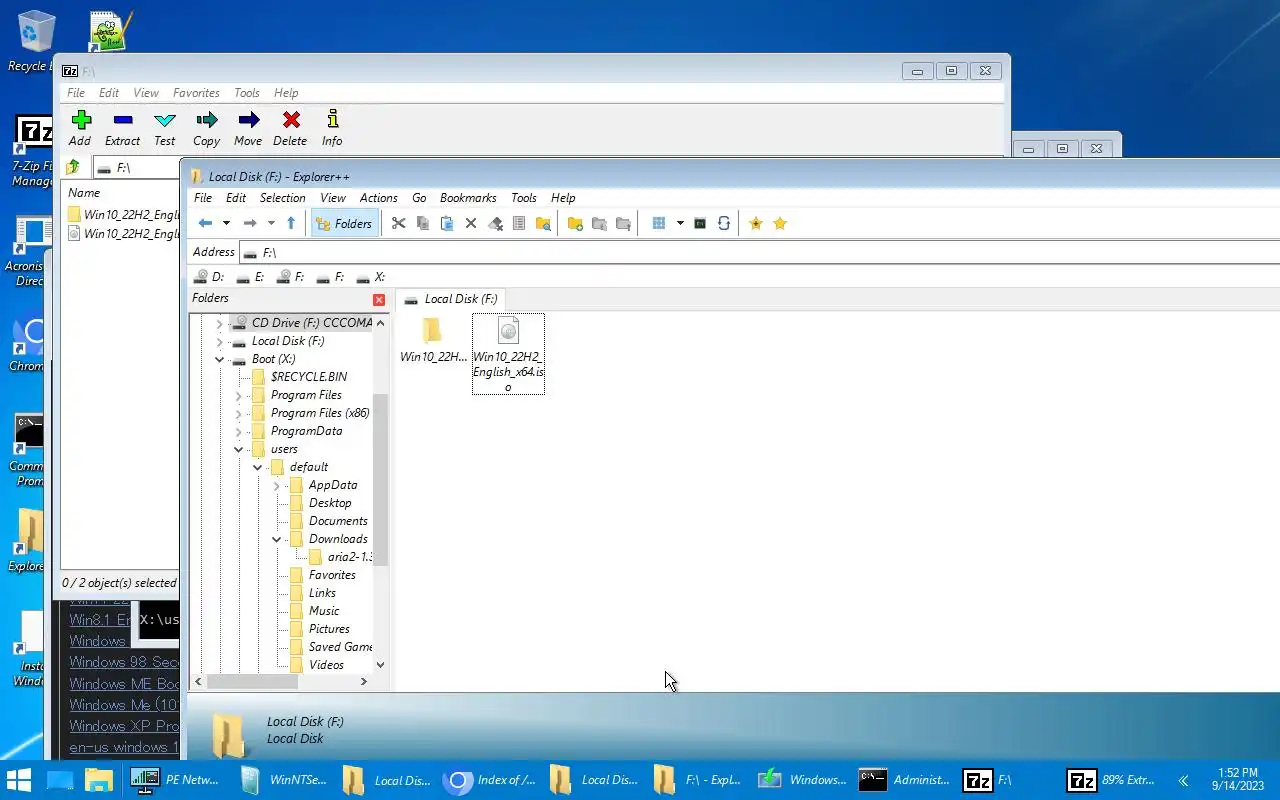The width and height of the screenshot is (1280, 800).
Task: Open the Bookmarks menu in Explorer++
Action: (468, 198)
